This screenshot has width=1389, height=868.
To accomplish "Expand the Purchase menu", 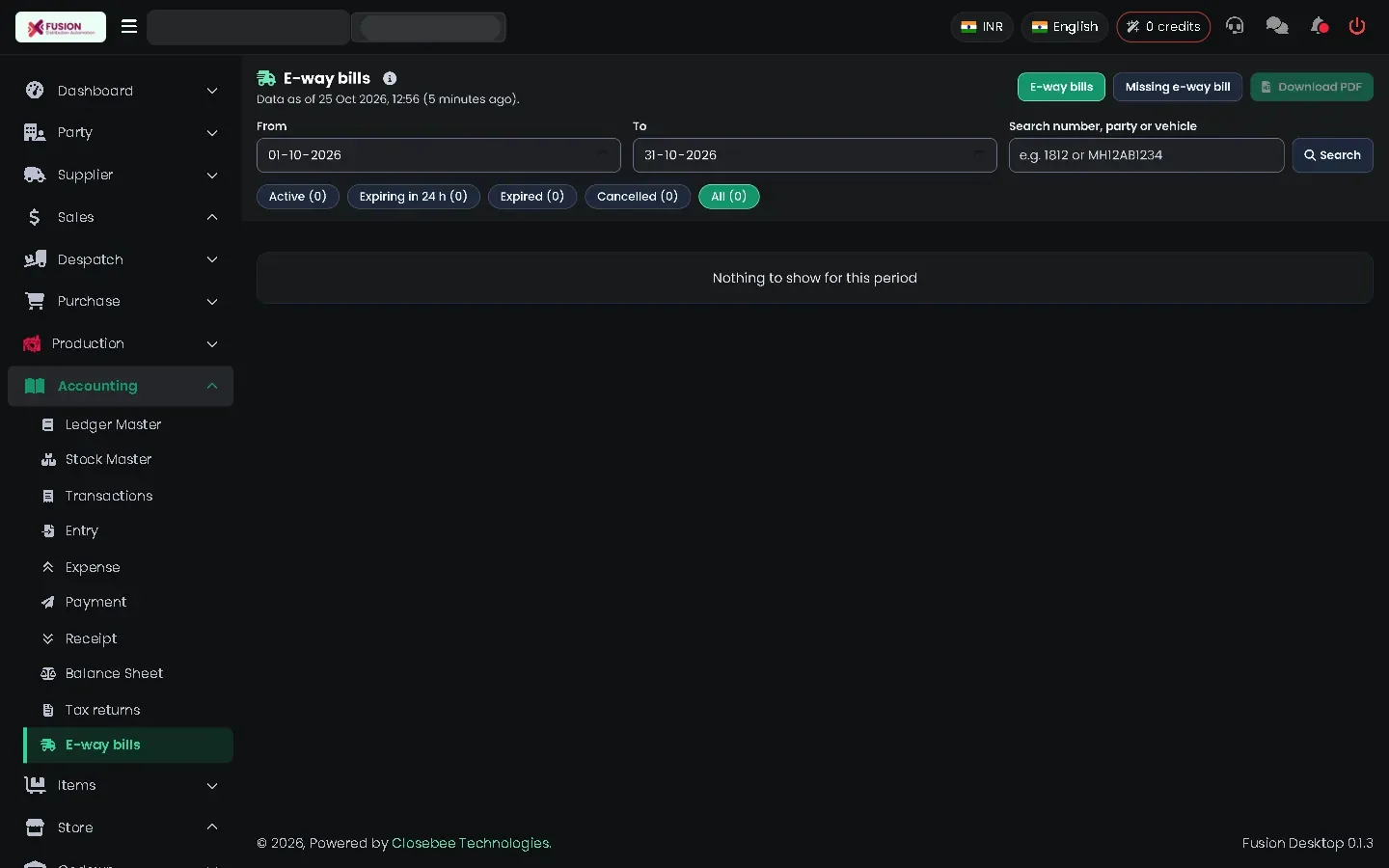I will click(x=121, y=301).
